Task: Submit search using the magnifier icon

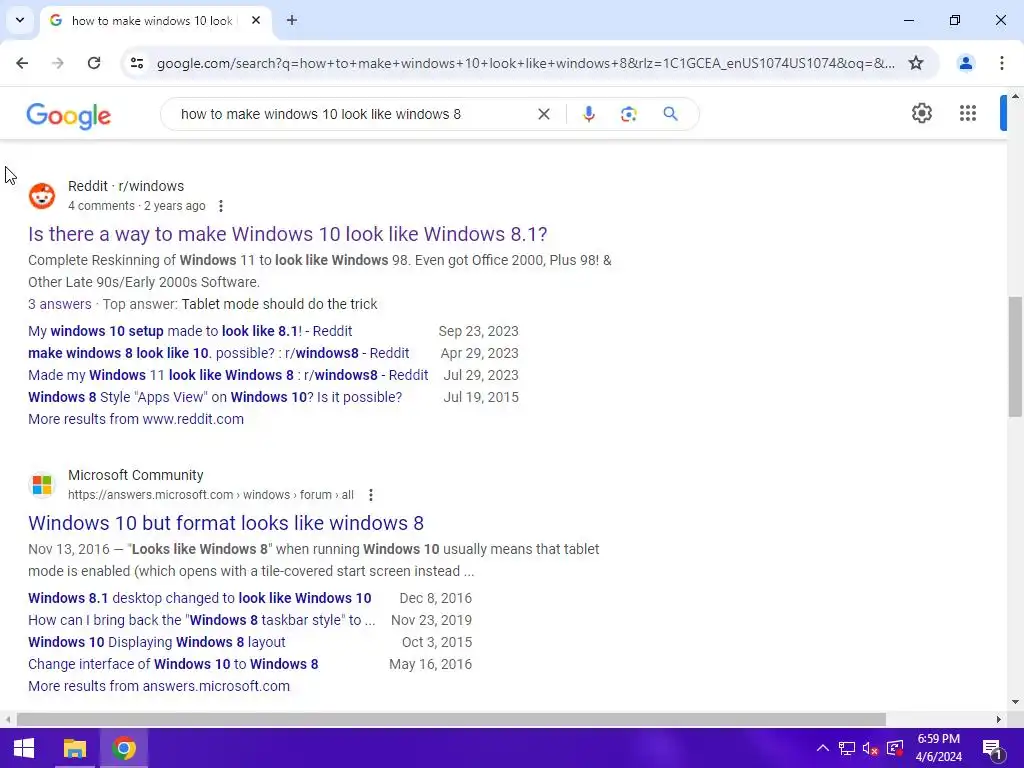Action: (670, 114)
